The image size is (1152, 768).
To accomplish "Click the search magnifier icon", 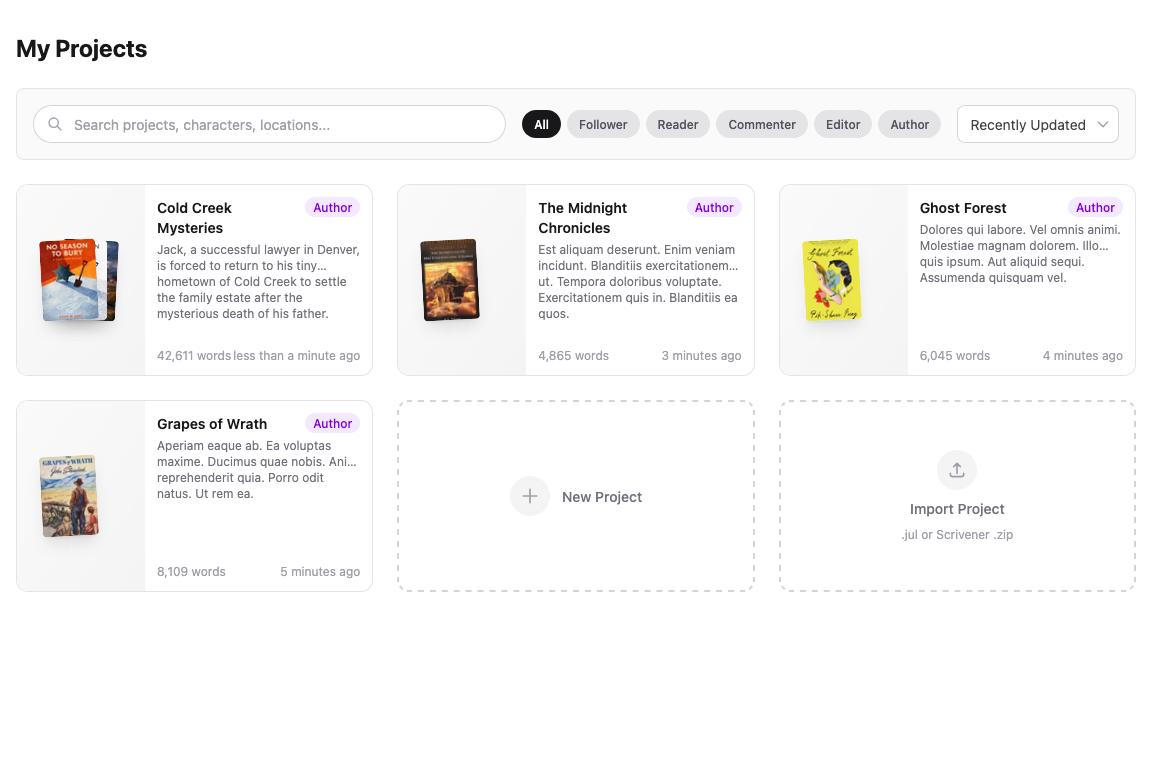I will (55, 124).
